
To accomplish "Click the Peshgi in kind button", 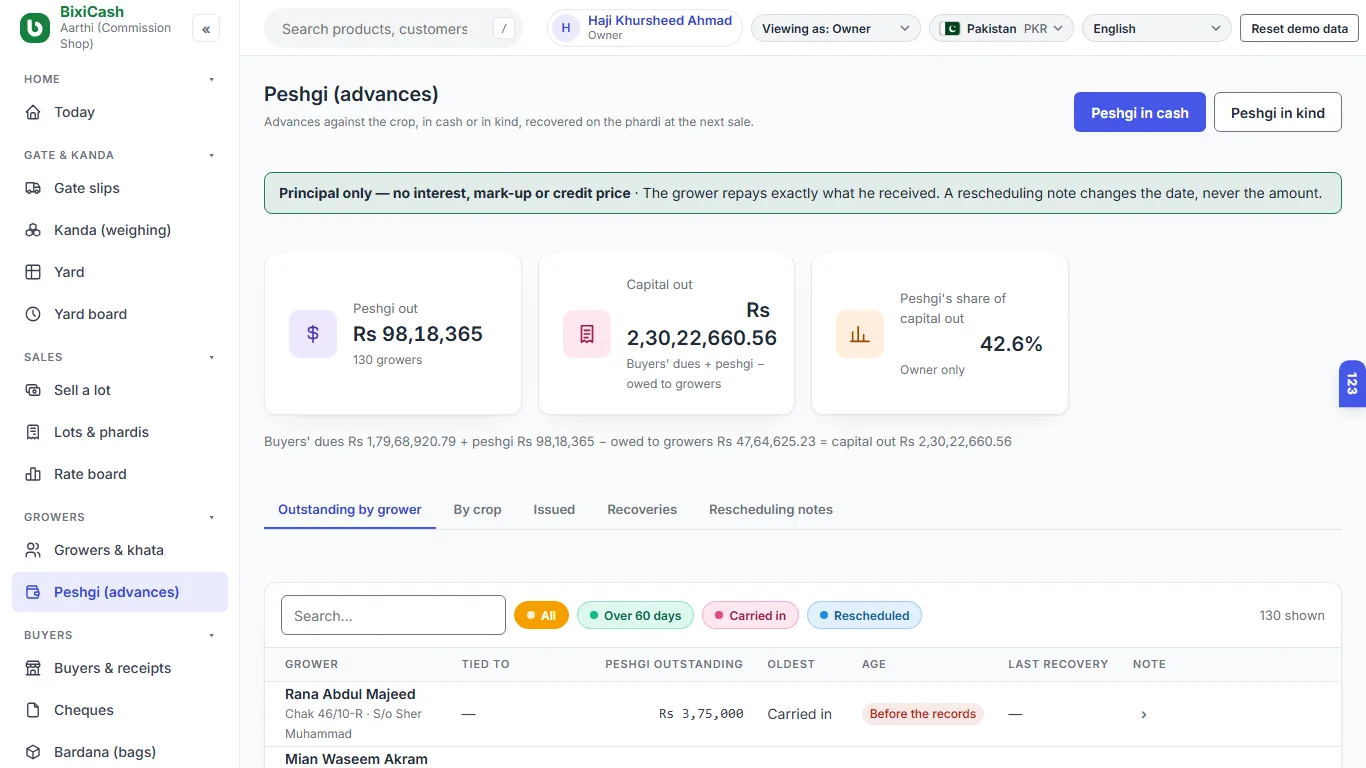I will point(1278,113).
